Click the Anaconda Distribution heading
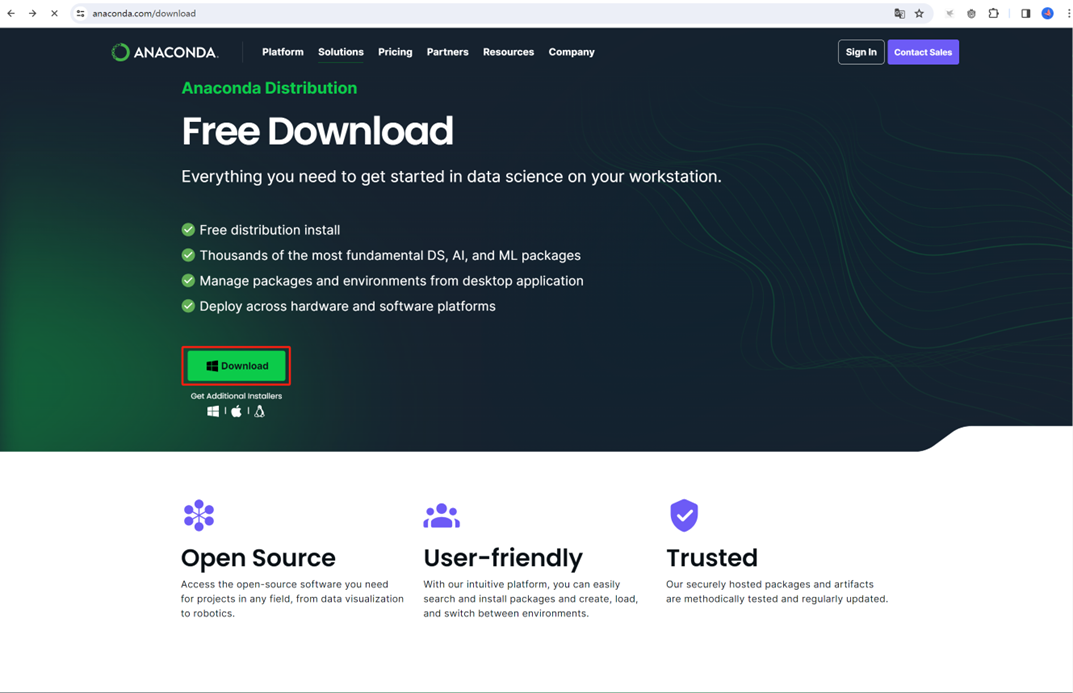The height and width of the screenshot is (693, 1073). 269,88
